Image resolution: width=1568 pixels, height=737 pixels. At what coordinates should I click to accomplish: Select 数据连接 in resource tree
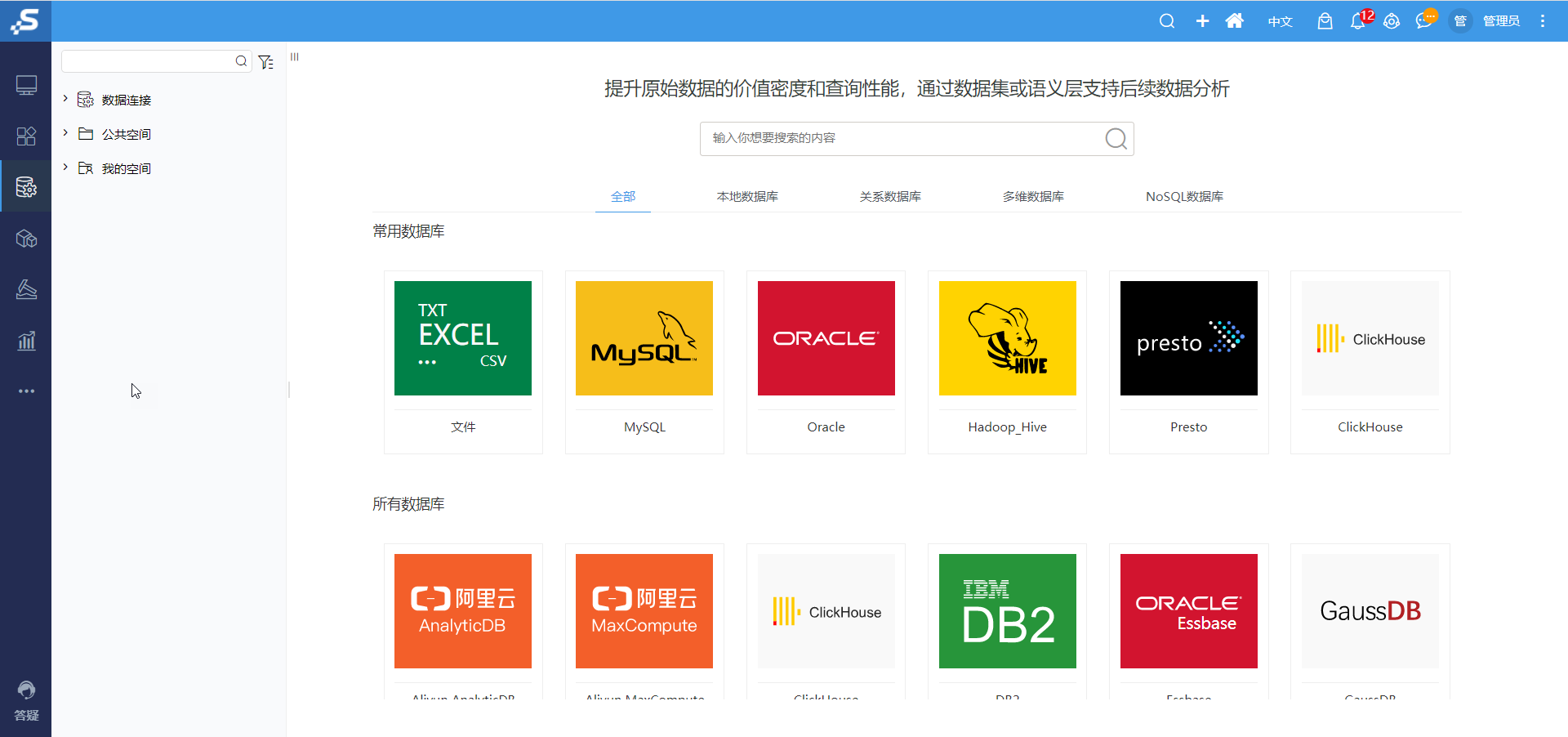(x=126, y=100)
